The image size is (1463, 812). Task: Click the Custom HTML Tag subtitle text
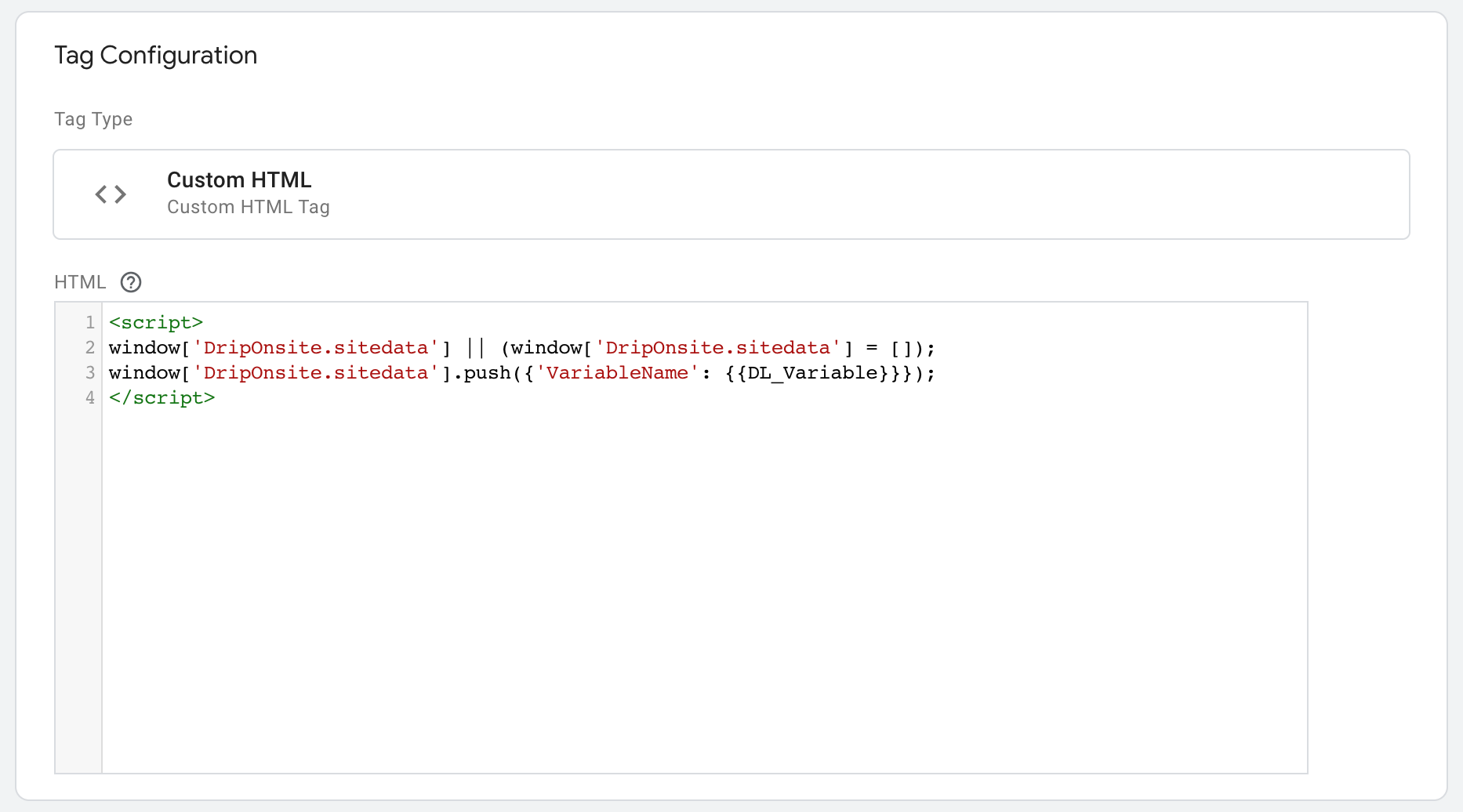coord(249,207)
